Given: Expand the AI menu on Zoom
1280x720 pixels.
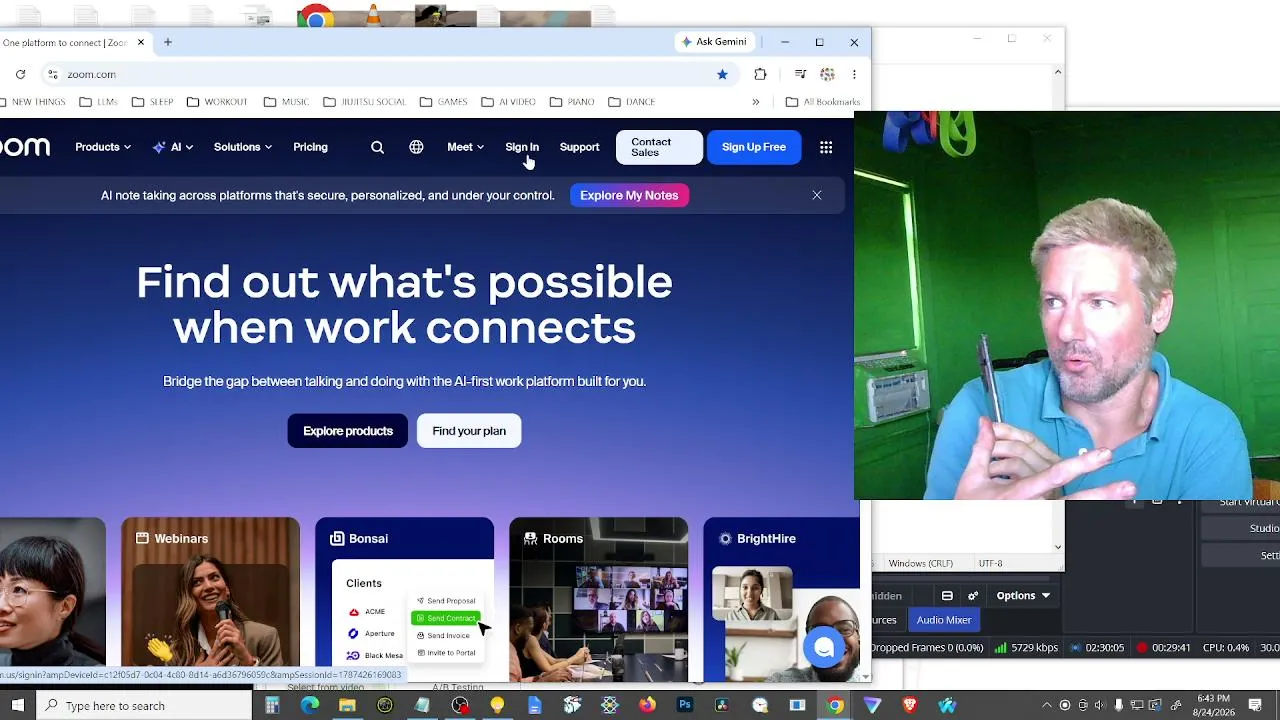Looking at the screenshot, I should pyautogui.click(x=173, y=147).
